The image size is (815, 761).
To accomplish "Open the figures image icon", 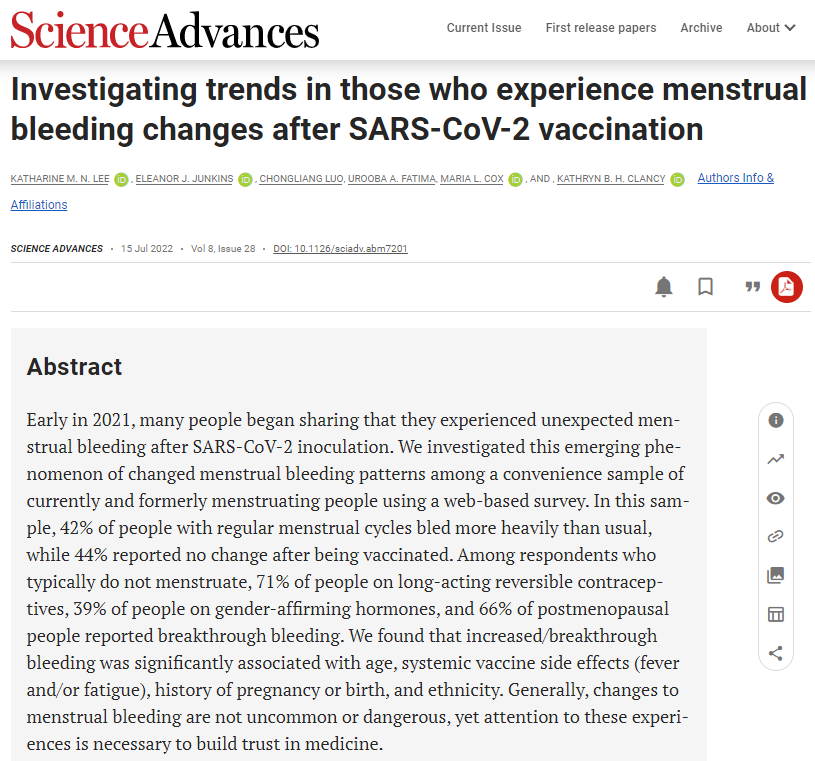I will pyautogui.click(x=775, y=575).
